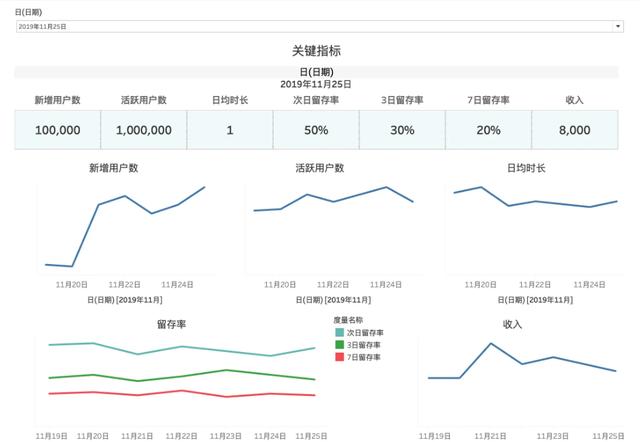Image resolution: width=640 pixels, height=442 pixels.
Task: Click the 日(日期) [2019年11月] axis label under 新增用户数 chart
Action: pos(125,299)
